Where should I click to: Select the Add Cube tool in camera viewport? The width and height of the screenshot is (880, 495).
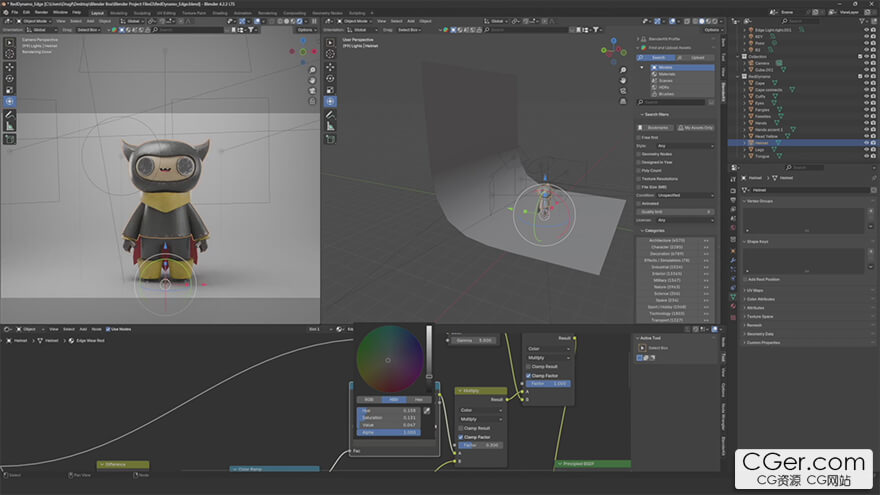(x=10, y=139)
